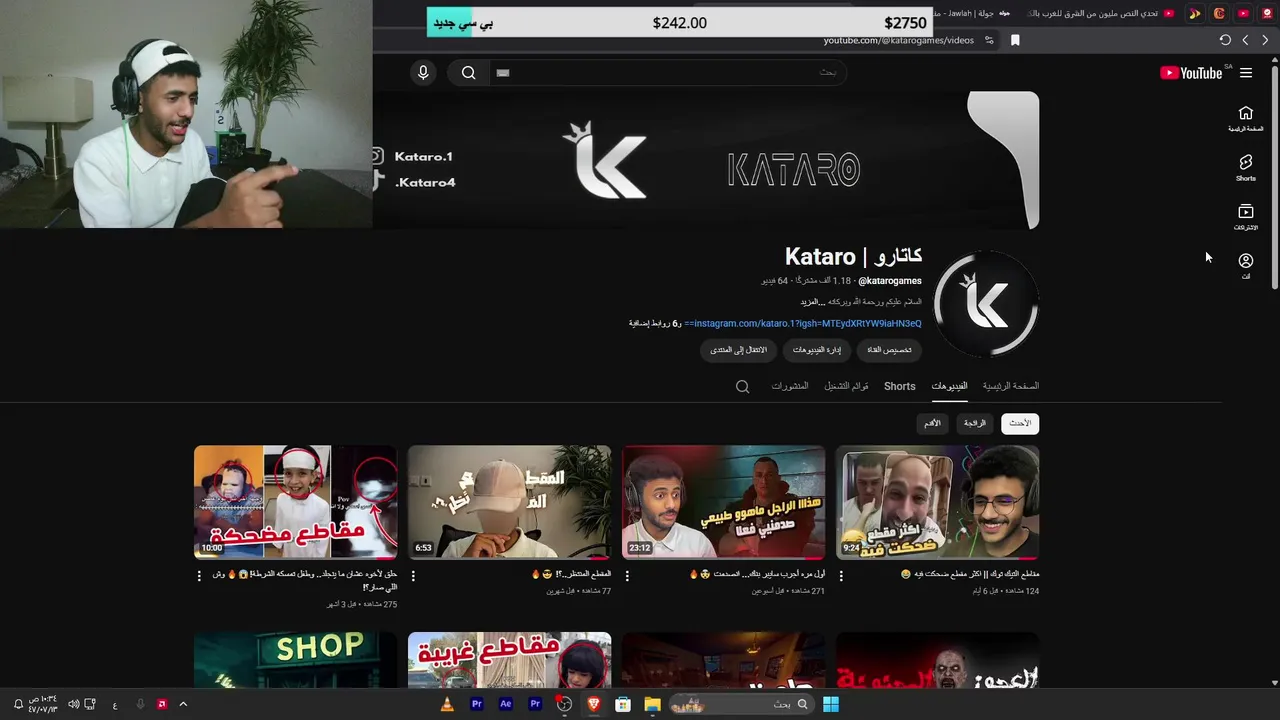Select the الرائجة sort chip
Image resolution: width=1280 pixels, height=720 pixels.
975,423
